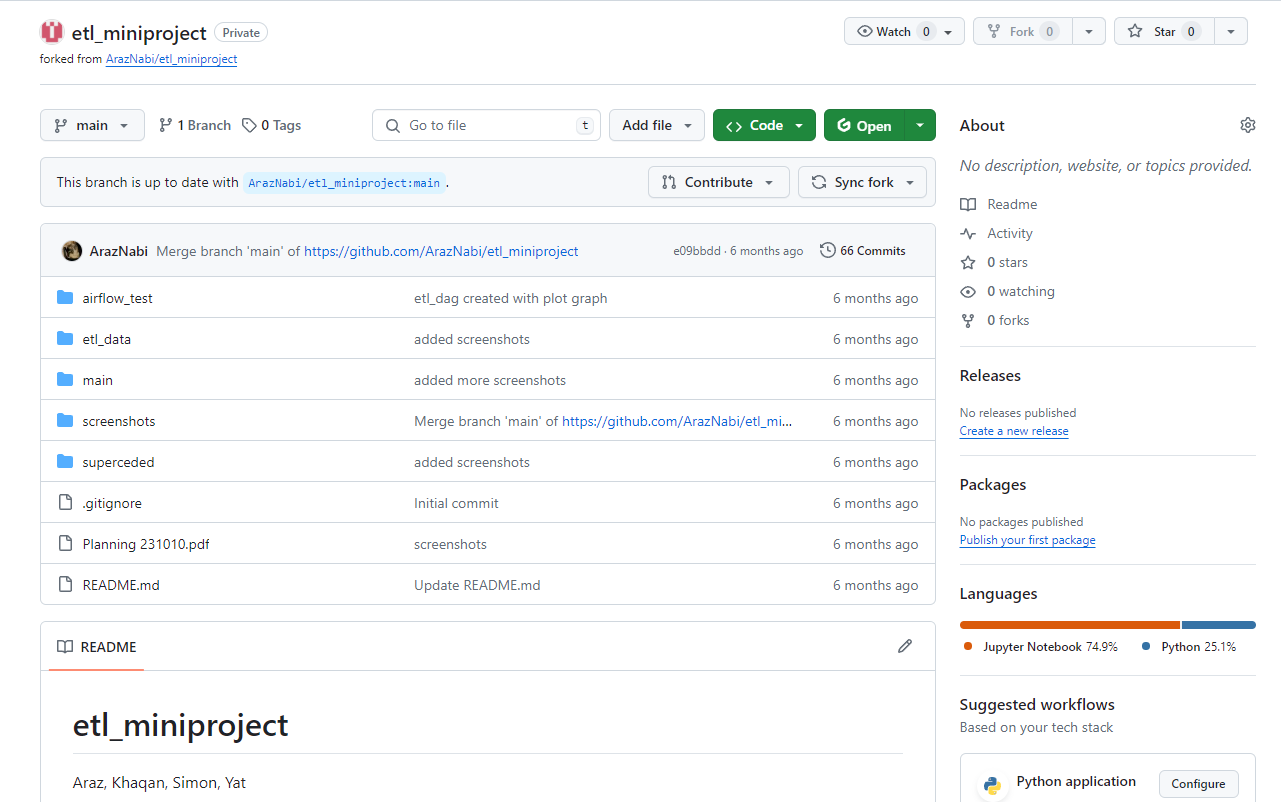Open the Sync fork dropdown

[x=862, y=182]
